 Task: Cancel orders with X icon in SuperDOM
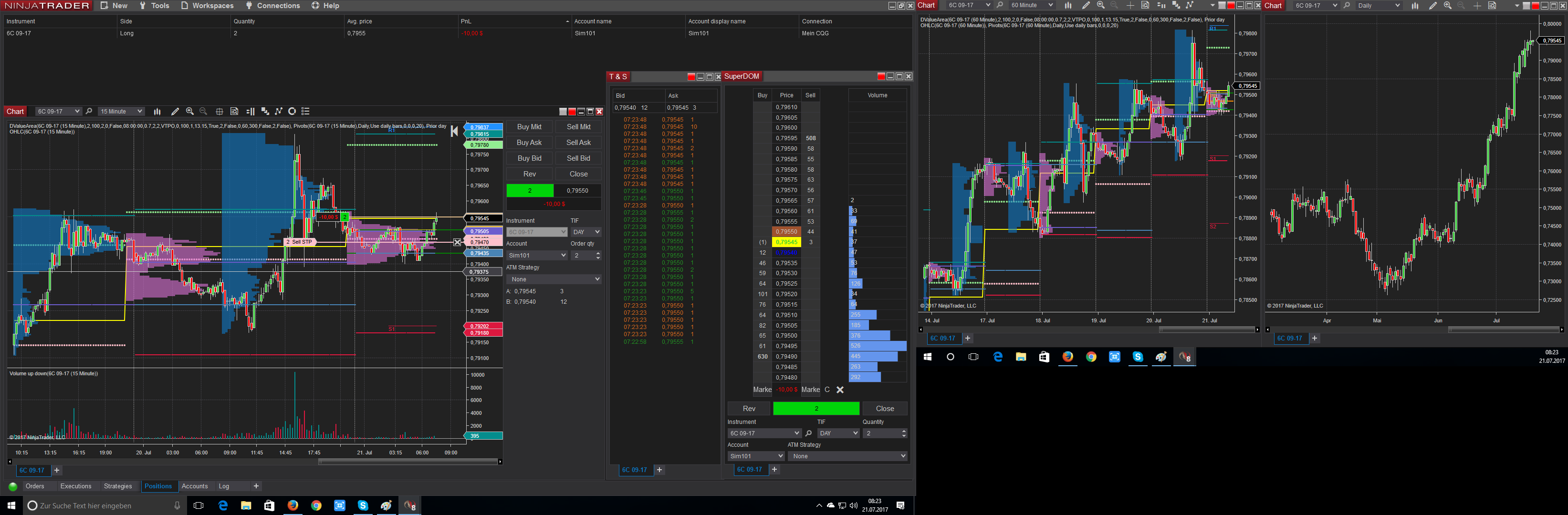click(840, 390)
